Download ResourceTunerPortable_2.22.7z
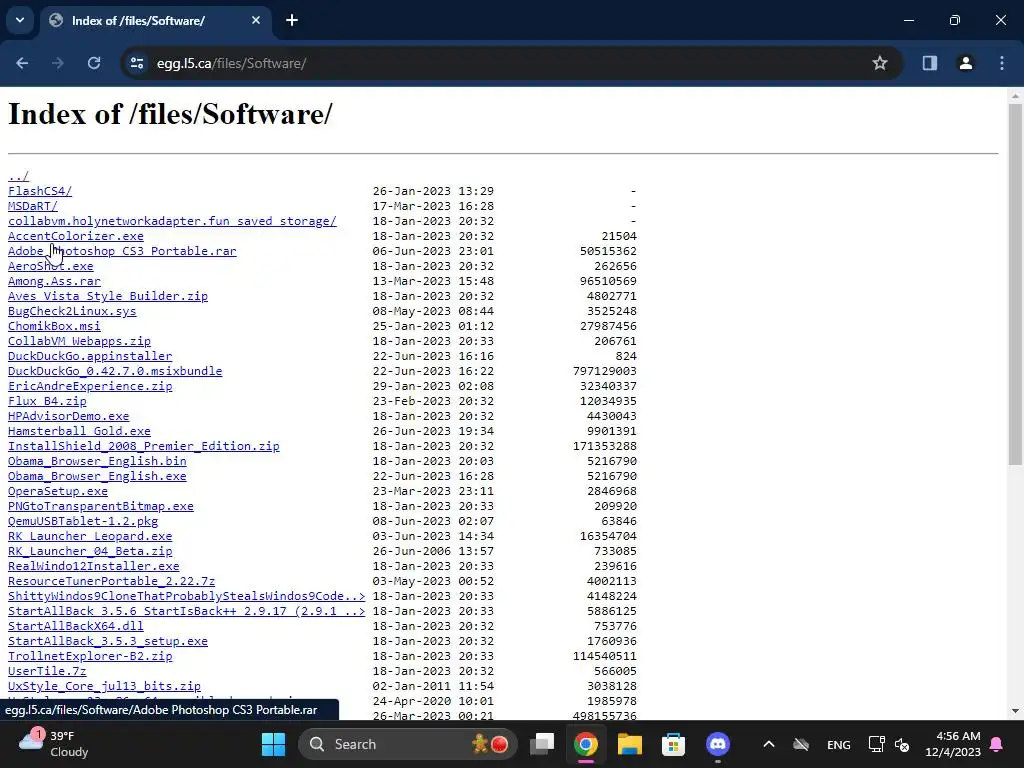Image resolution: width=1024 pixels, height=768 pixels. coord(112,582)
